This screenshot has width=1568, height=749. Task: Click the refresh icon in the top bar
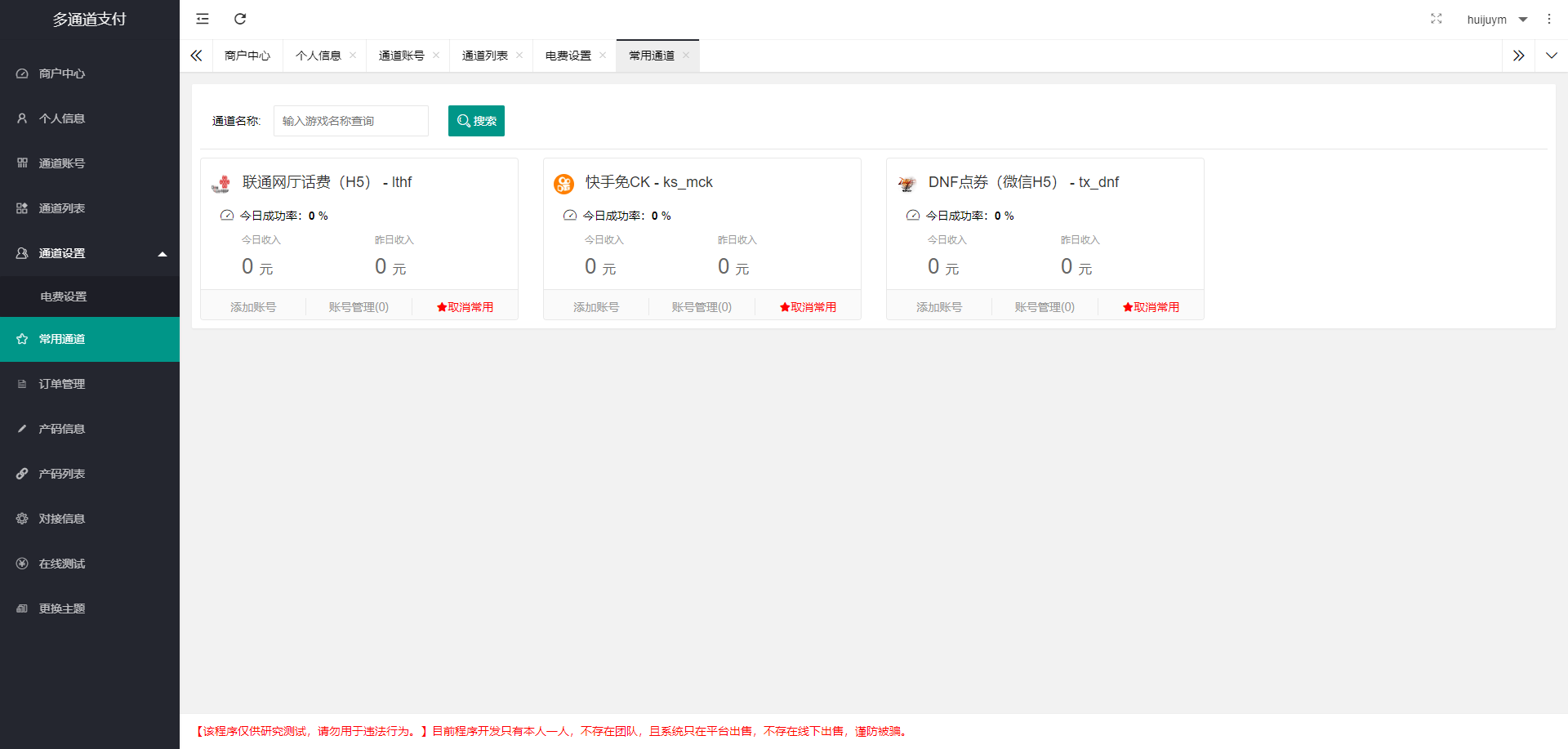point(240,19)
